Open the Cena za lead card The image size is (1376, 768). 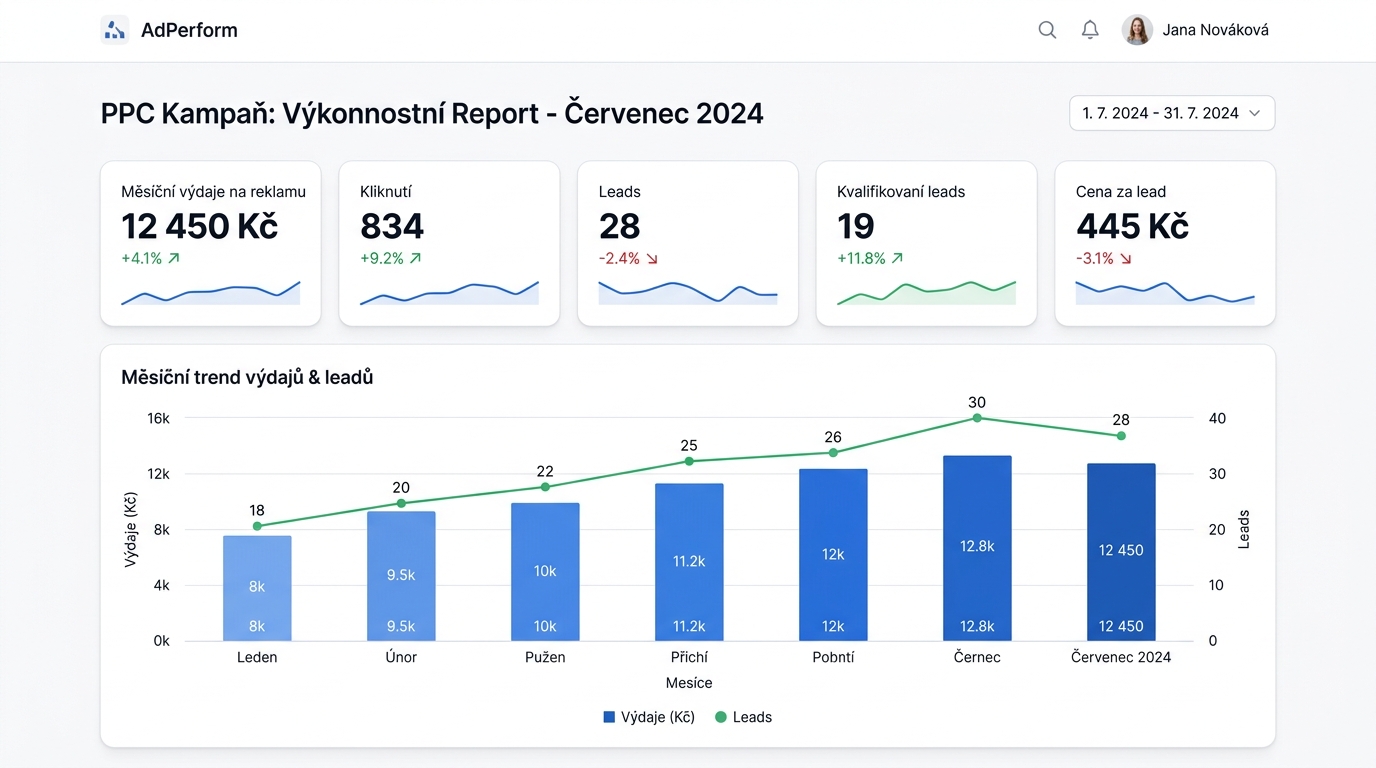(x=1165, y=243)
